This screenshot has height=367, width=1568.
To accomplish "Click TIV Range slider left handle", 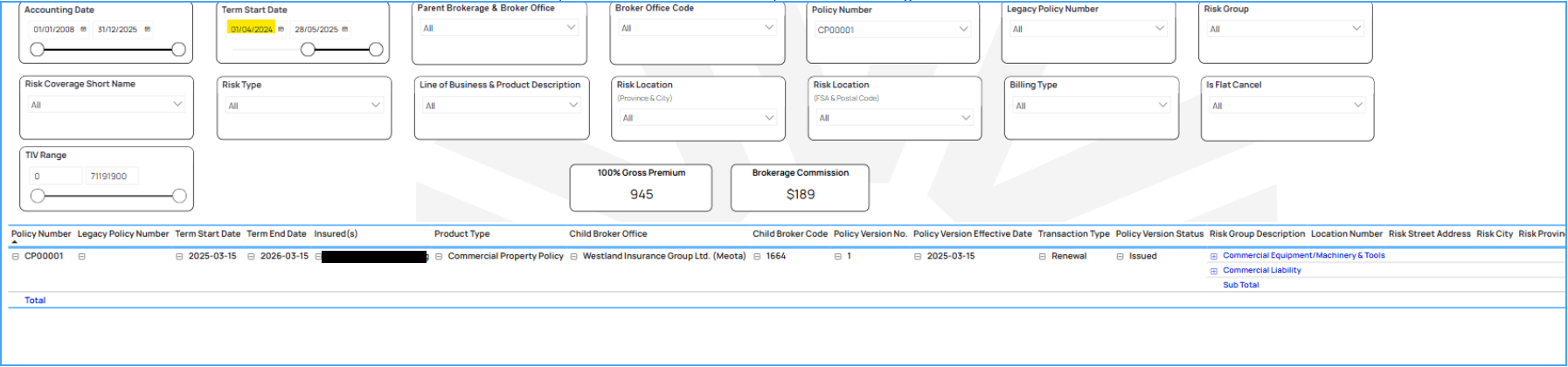I will click(x=37, y=196).
